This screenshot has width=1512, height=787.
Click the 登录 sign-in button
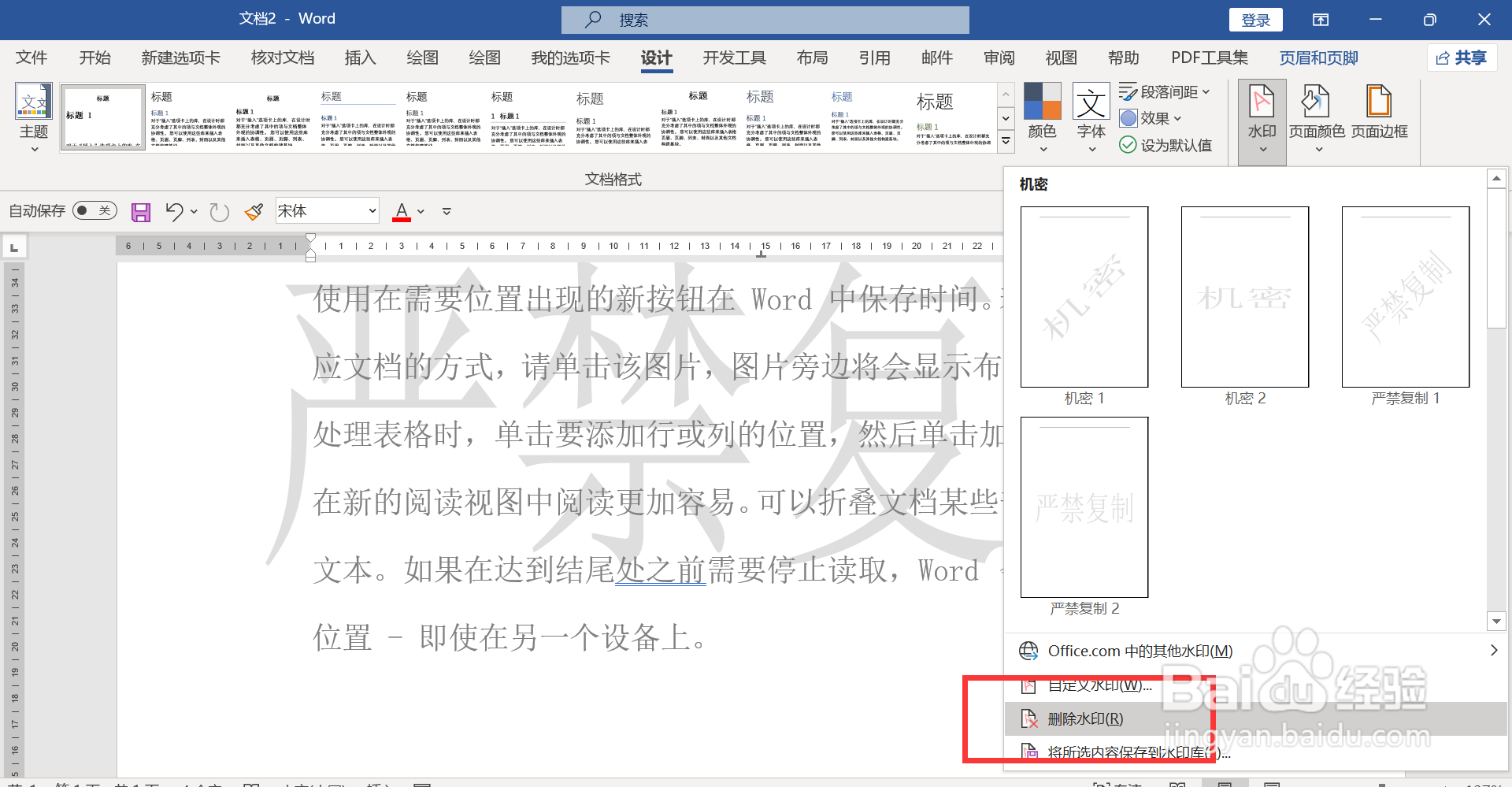coord(1255,20)
